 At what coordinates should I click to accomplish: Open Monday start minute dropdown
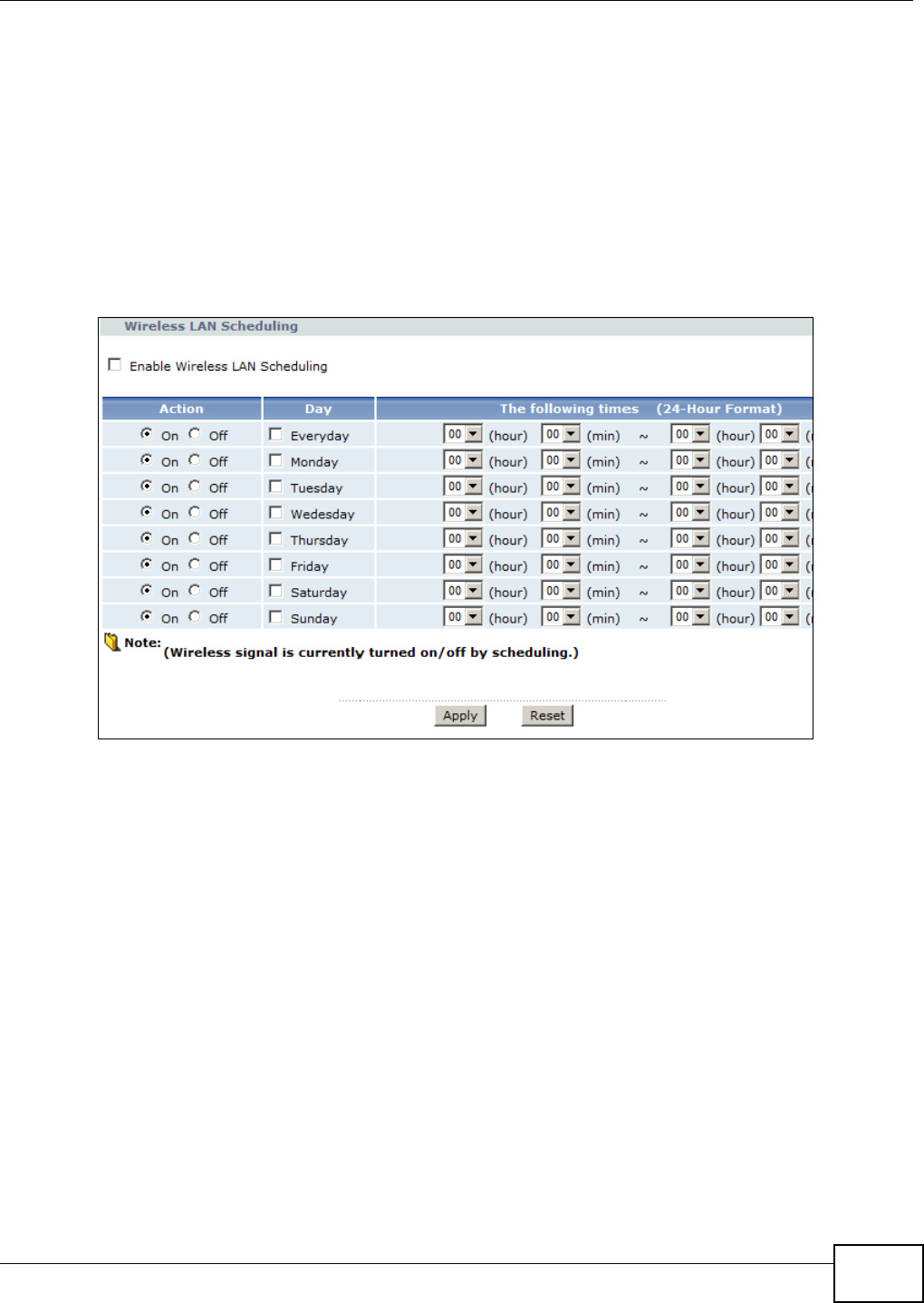(561, 461)
